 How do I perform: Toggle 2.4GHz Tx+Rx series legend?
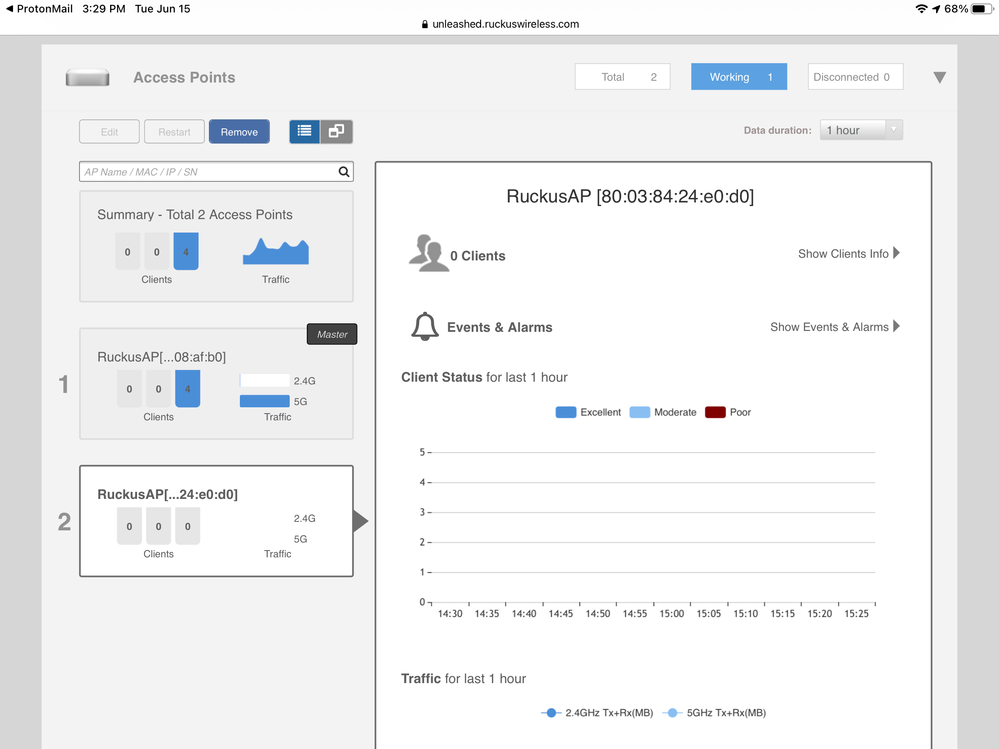coord(597,713)
